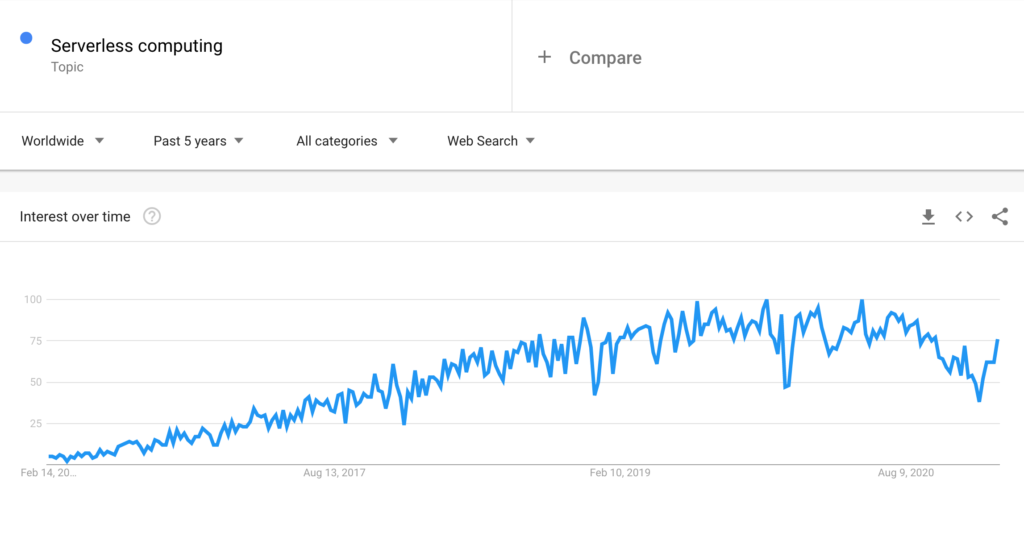Click the Interest over time heading
The width and height of the screenshot is (1024, 541).
point(75,217)
